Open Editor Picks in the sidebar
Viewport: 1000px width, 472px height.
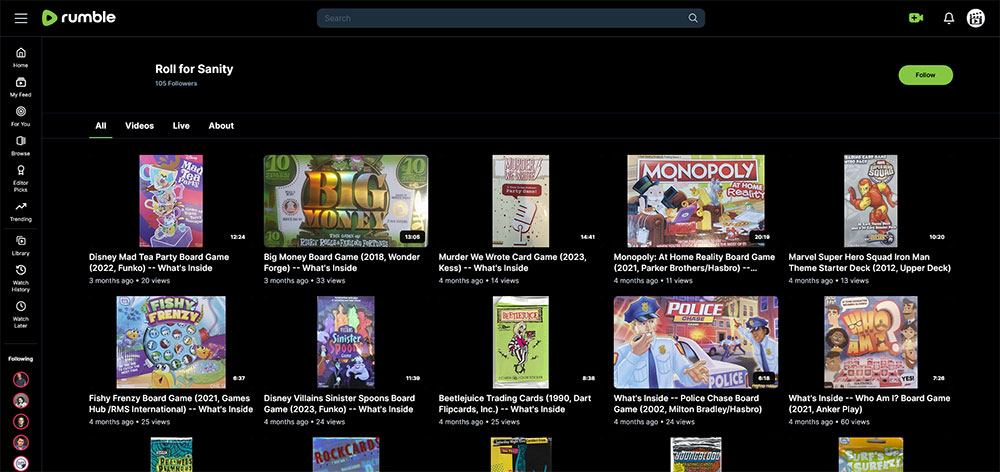(x=21, y=178)
